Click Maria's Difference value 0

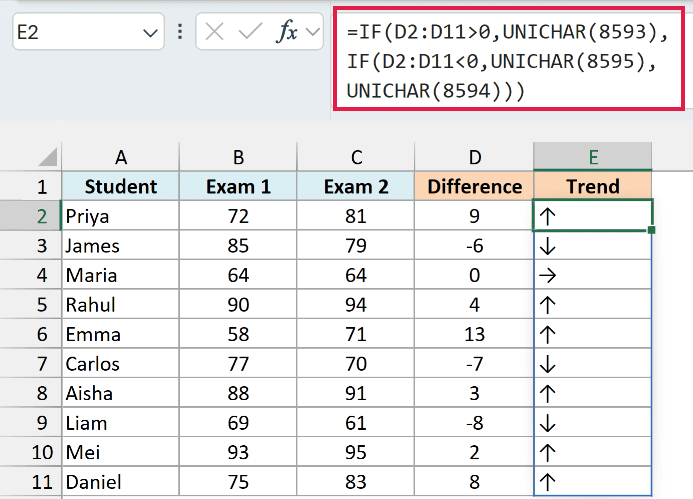[x=474, y=275]
